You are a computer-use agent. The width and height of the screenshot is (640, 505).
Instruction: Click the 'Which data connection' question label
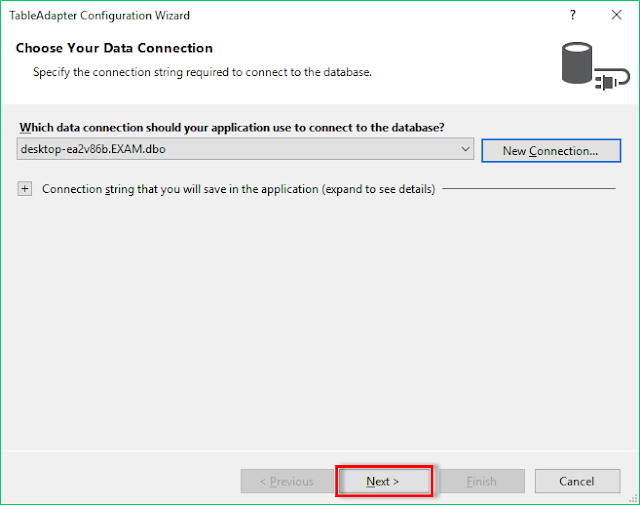231,127
